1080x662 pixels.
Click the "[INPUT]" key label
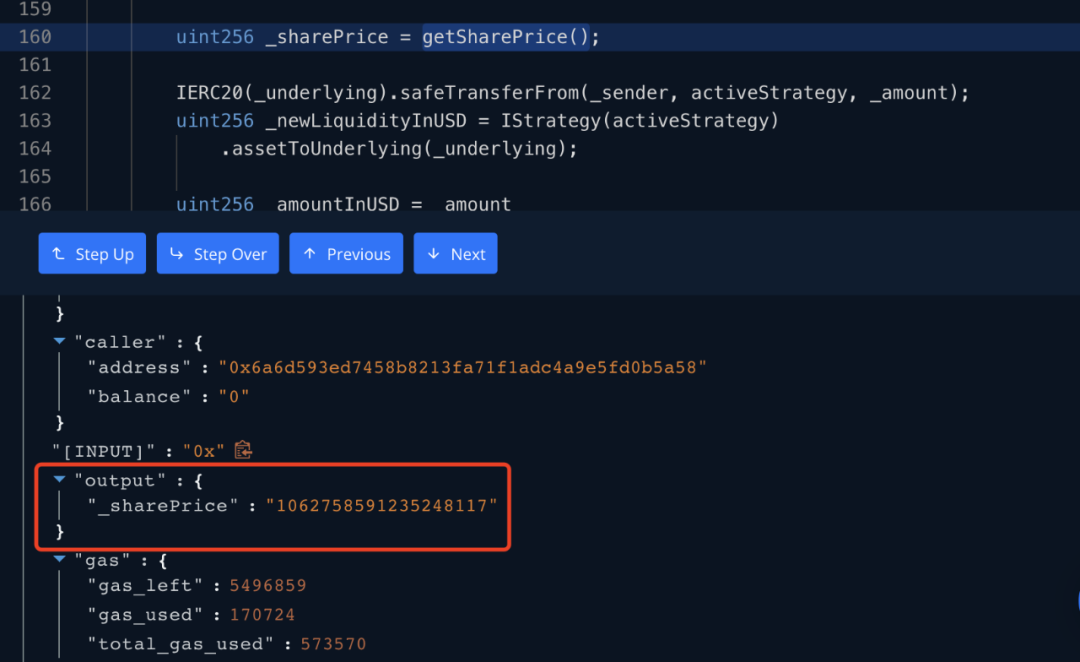click(x=109, y=452)
